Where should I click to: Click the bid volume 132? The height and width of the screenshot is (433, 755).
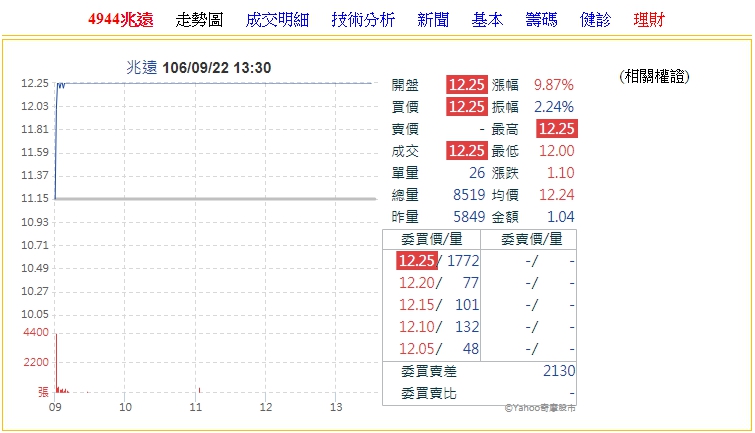[467, 327]
